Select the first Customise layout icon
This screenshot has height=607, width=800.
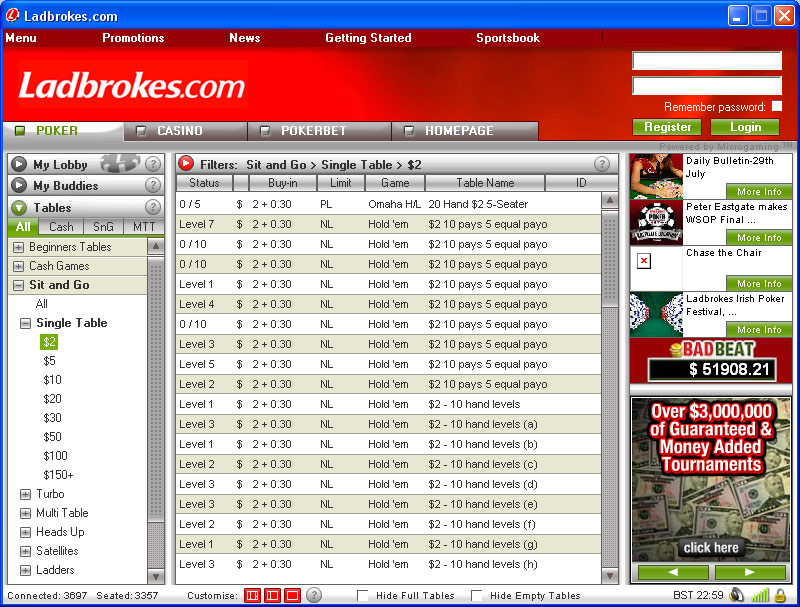pyautogui.click(x=252, y=595)
